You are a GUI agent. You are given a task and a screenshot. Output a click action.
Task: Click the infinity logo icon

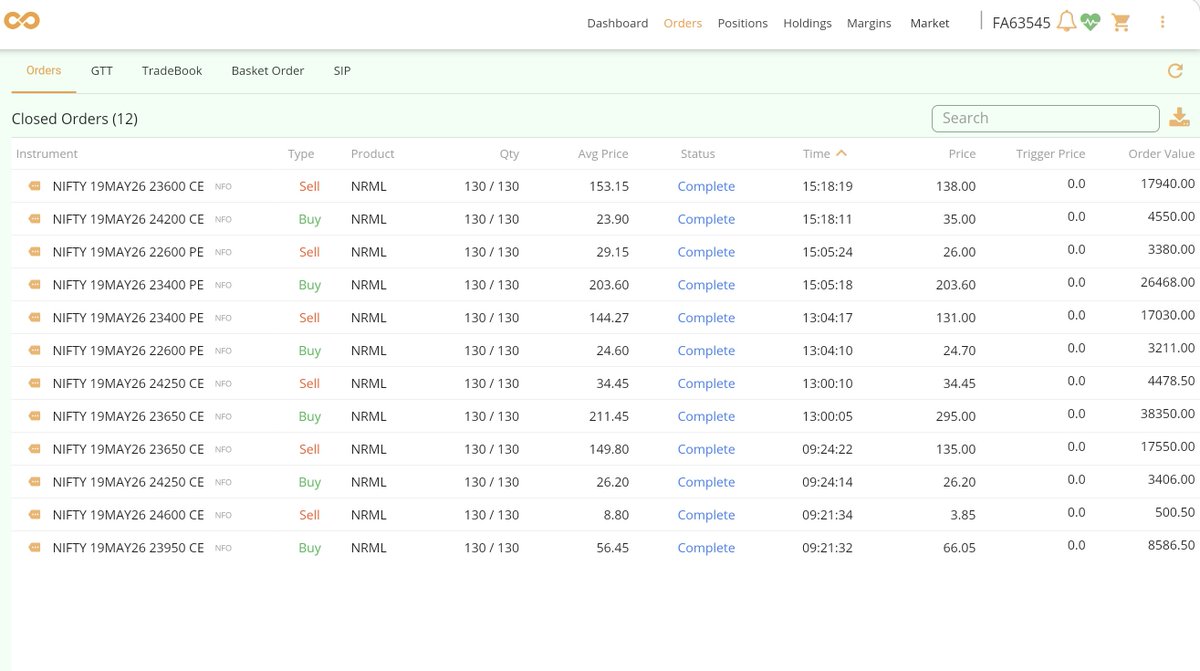pos(21,21)
